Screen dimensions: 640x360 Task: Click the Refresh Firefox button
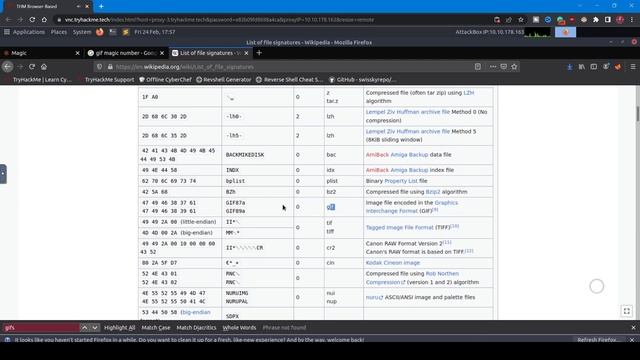599,340
